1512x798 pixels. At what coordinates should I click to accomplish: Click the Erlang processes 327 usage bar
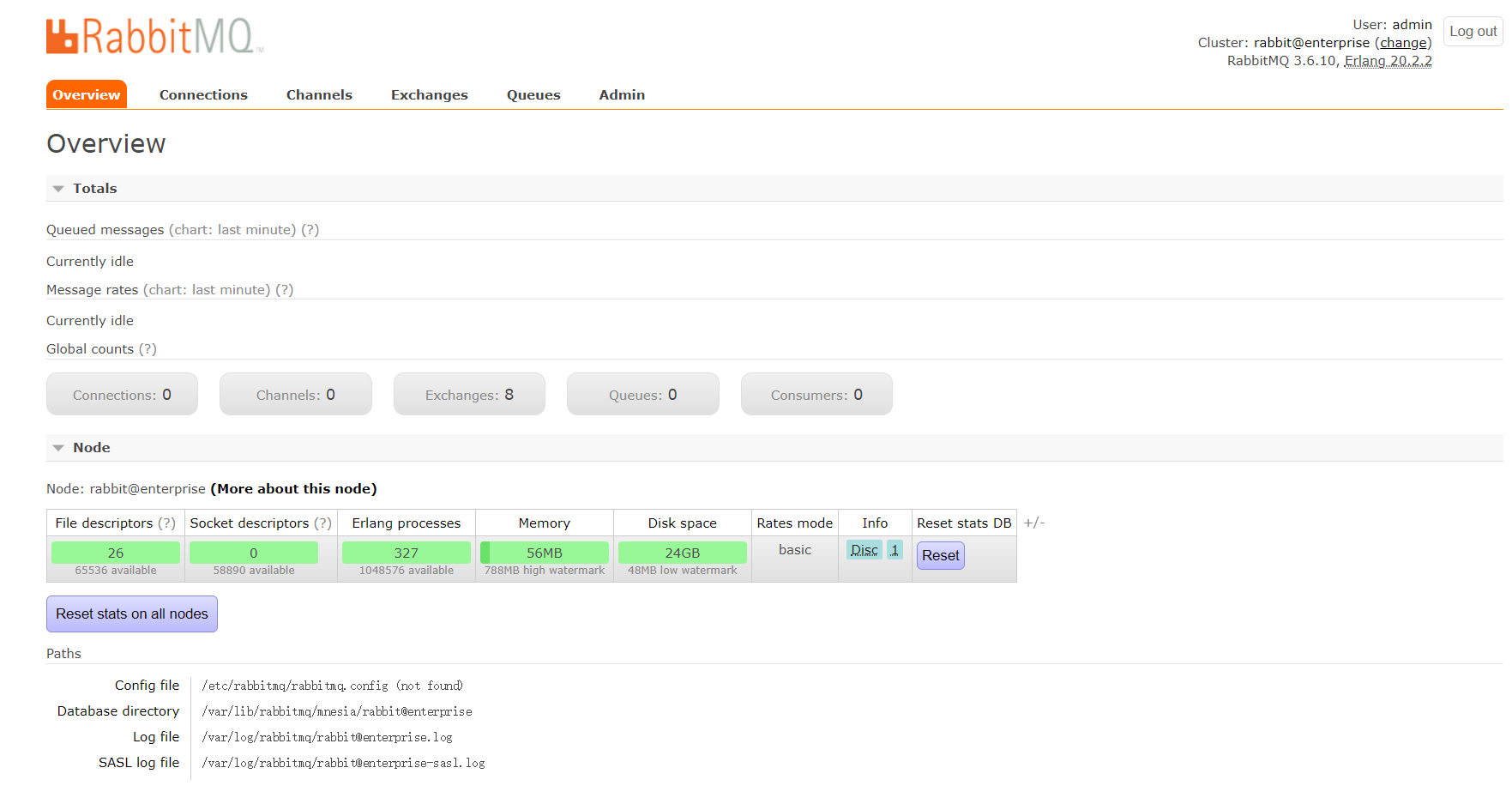pos(407,553)
